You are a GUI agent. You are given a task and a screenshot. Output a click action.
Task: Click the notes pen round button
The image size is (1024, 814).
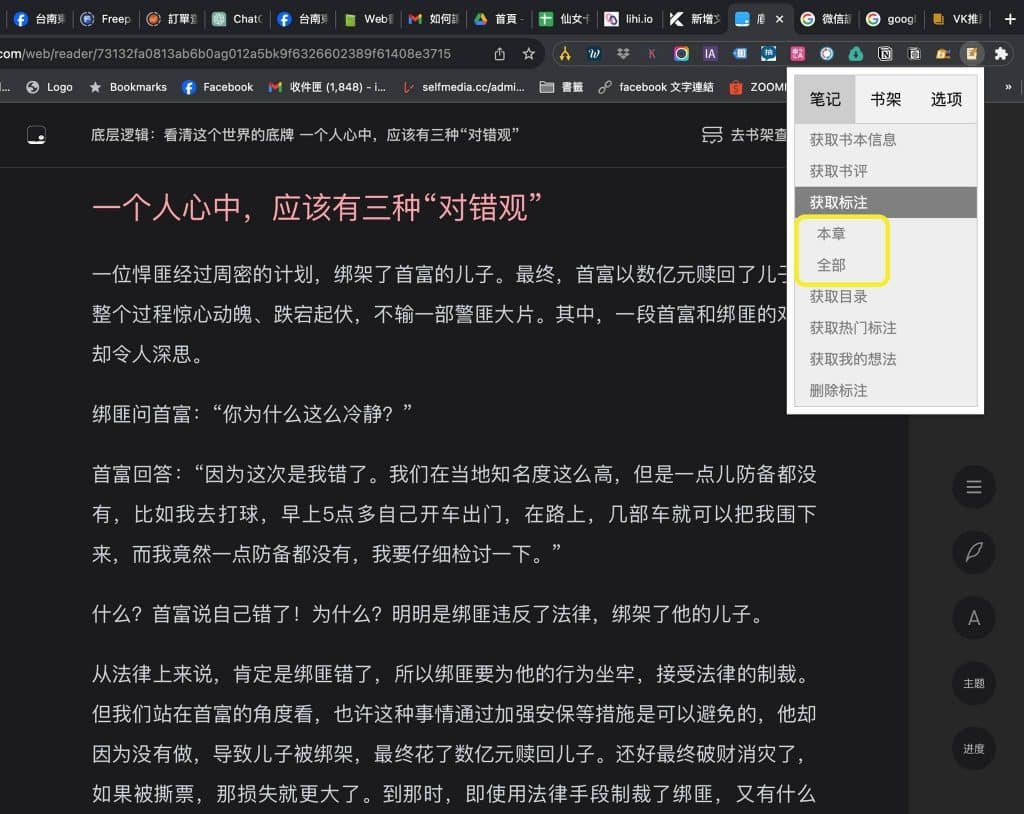coord(974,552)
